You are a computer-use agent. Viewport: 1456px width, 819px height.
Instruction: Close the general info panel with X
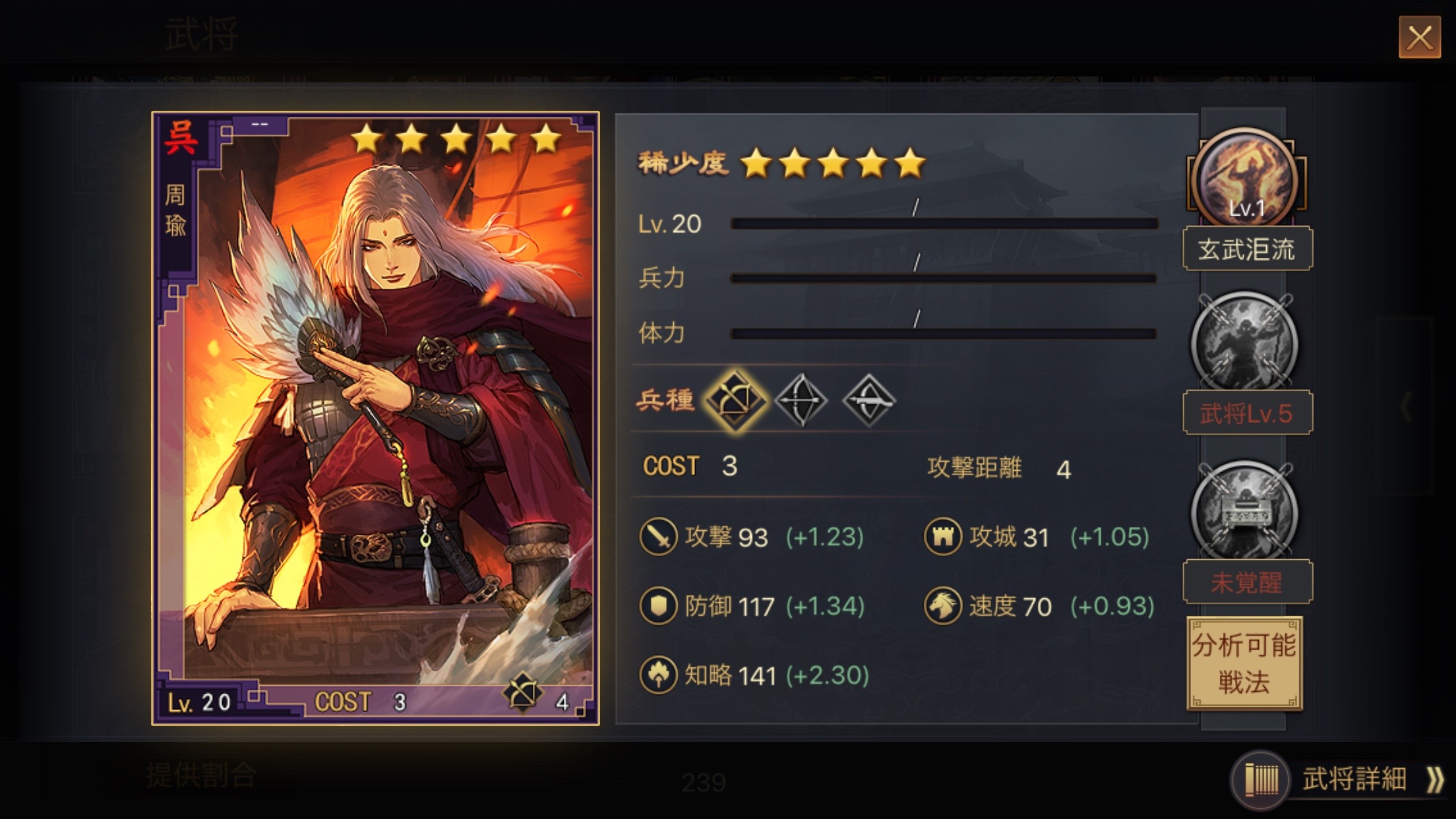tap(1420, 37)
